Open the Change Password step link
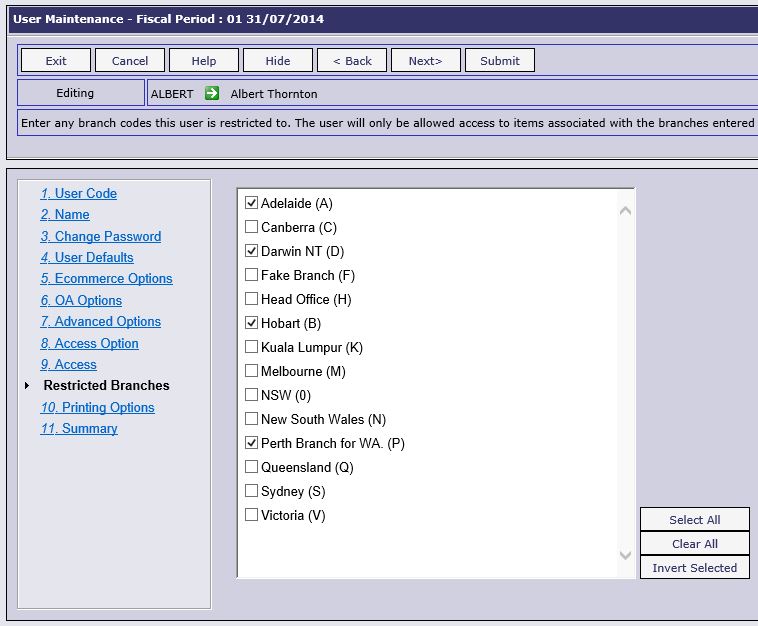This screenshot has width=758, height=626. pyautogui.click(x=101, y=236)
